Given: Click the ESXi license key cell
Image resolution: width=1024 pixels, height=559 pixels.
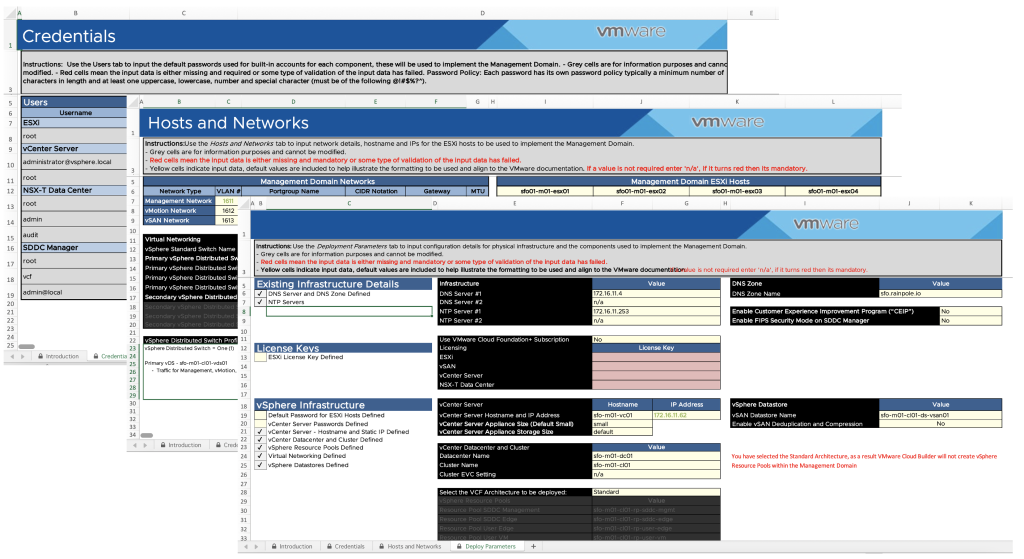Looking at the screenshot, I should pos(656,357).
